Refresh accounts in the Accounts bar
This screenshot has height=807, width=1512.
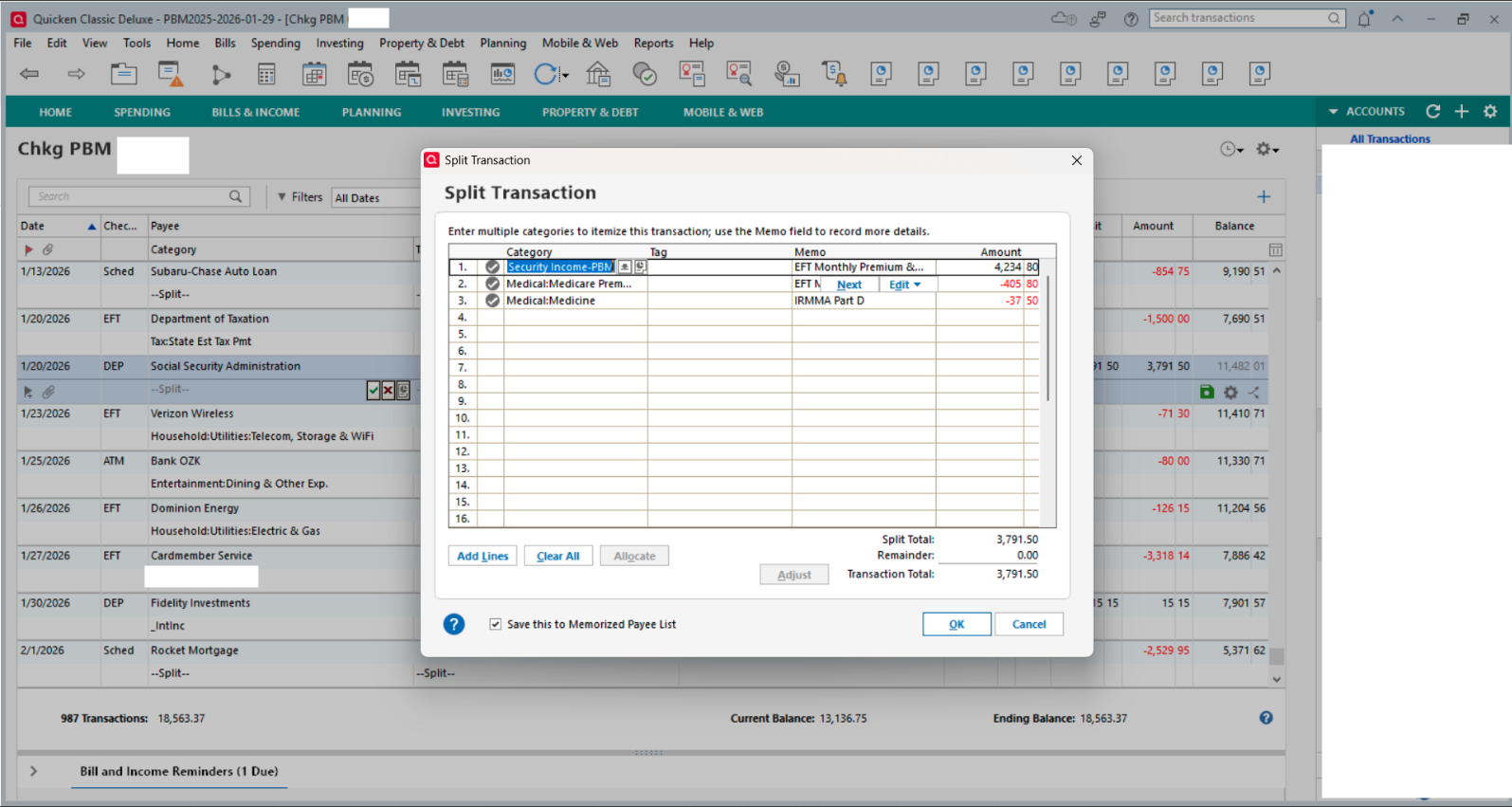tap(1433, 111)
